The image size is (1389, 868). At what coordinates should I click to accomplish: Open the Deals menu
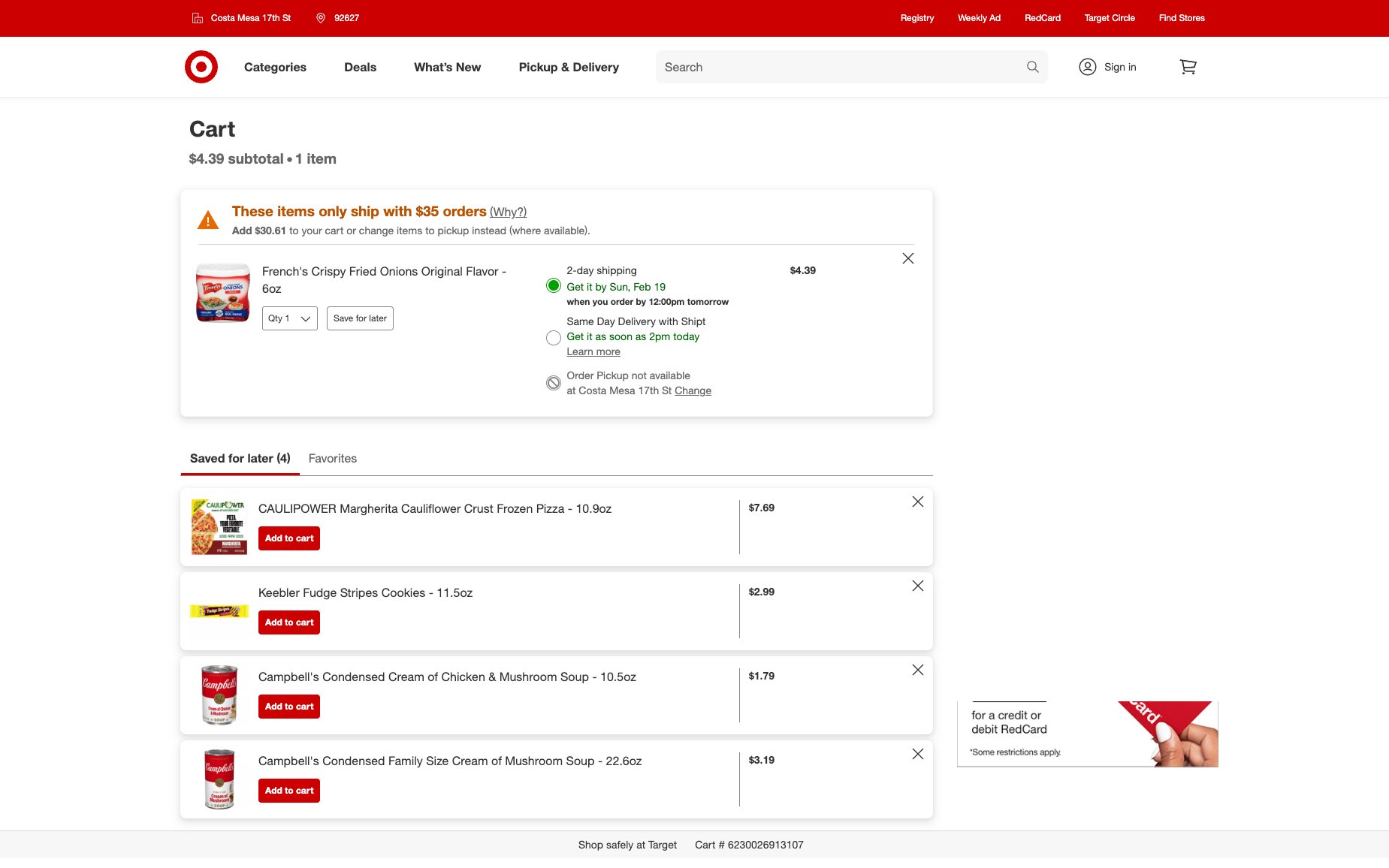click(x=361, y=67)
